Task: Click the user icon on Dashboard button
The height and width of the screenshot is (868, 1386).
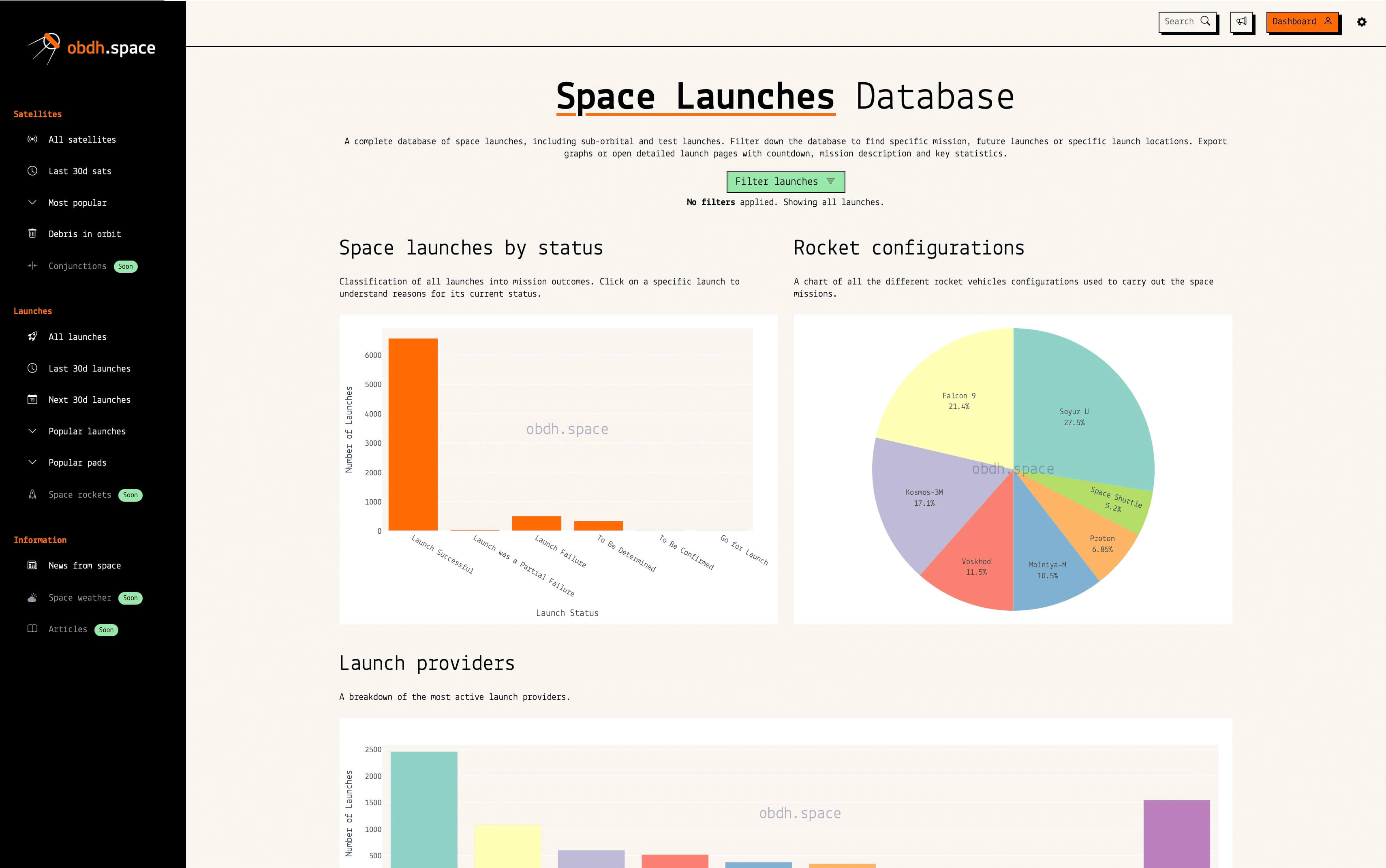Action: [1328, 21]
